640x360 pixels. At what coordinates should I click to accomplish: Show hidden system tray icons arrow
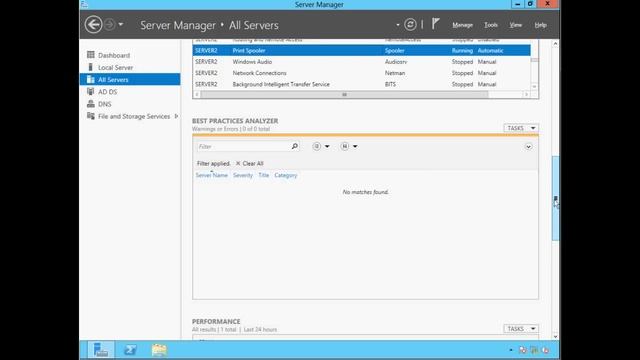pos(511,350)
